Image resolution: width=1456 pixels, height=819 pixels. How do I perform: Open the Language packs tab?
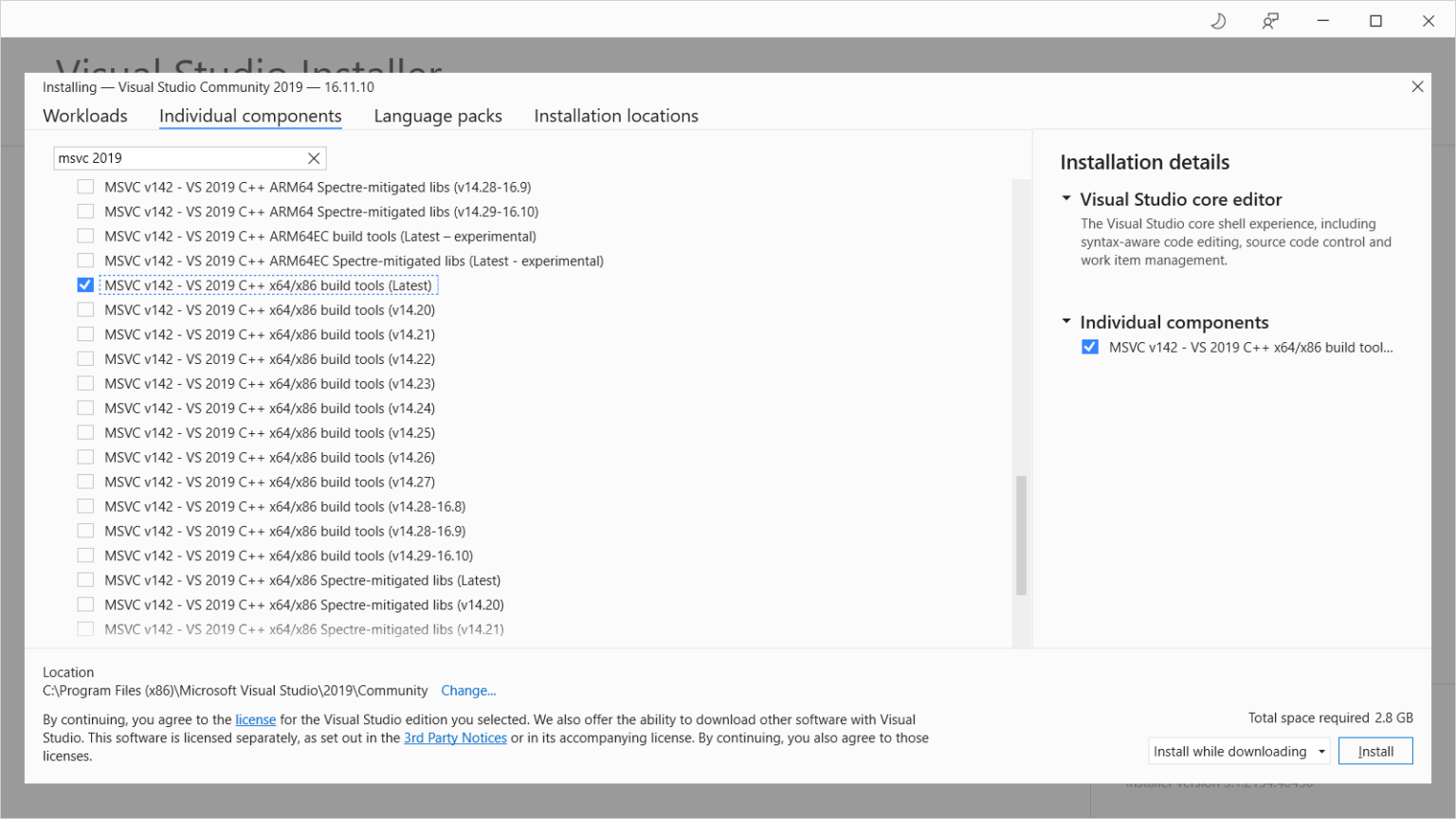(x=438, y=116)
